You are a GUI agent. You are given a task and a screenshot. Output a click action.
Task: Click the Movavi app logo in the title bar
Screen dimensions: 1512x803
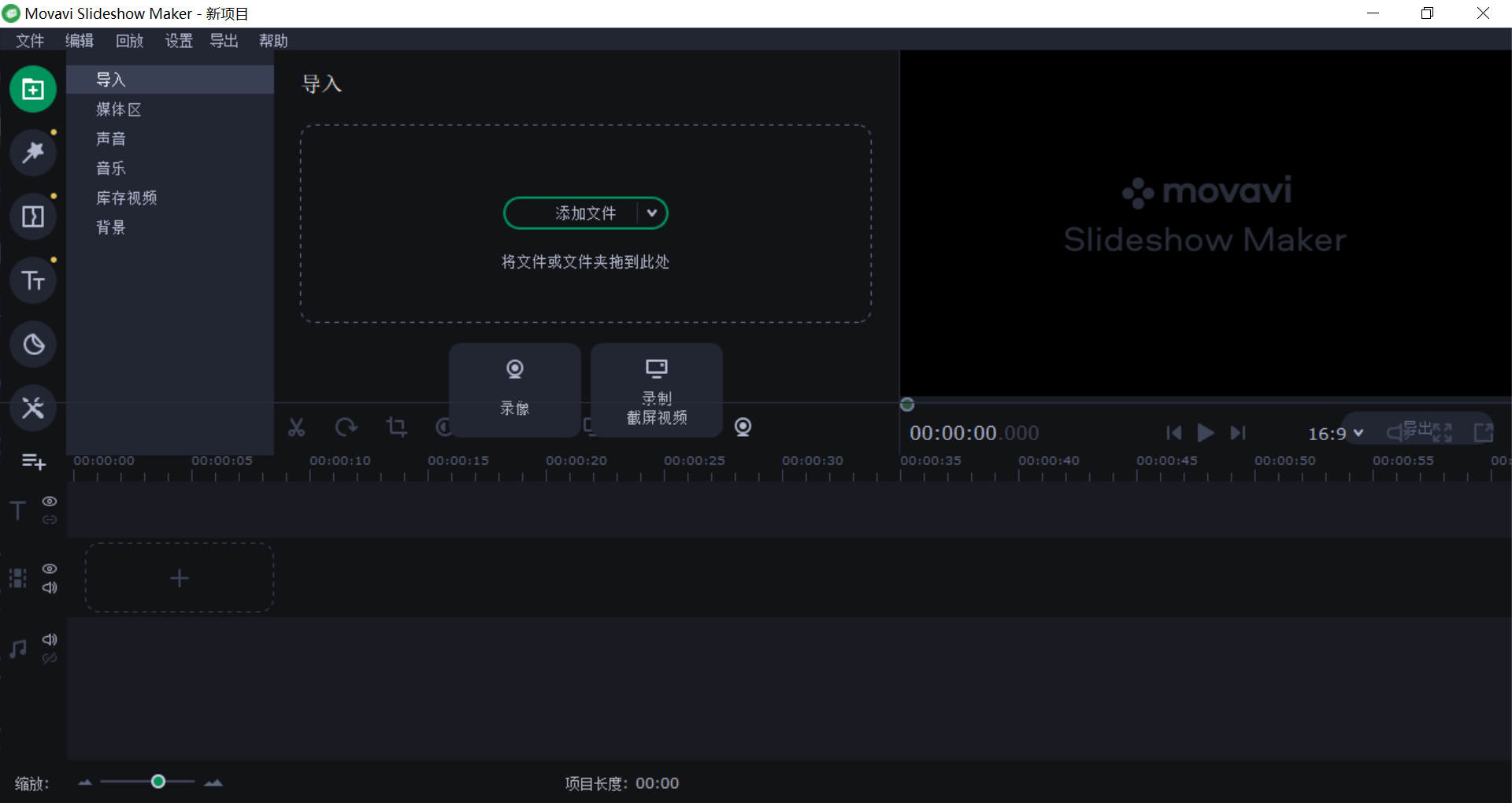coord(11,13)
